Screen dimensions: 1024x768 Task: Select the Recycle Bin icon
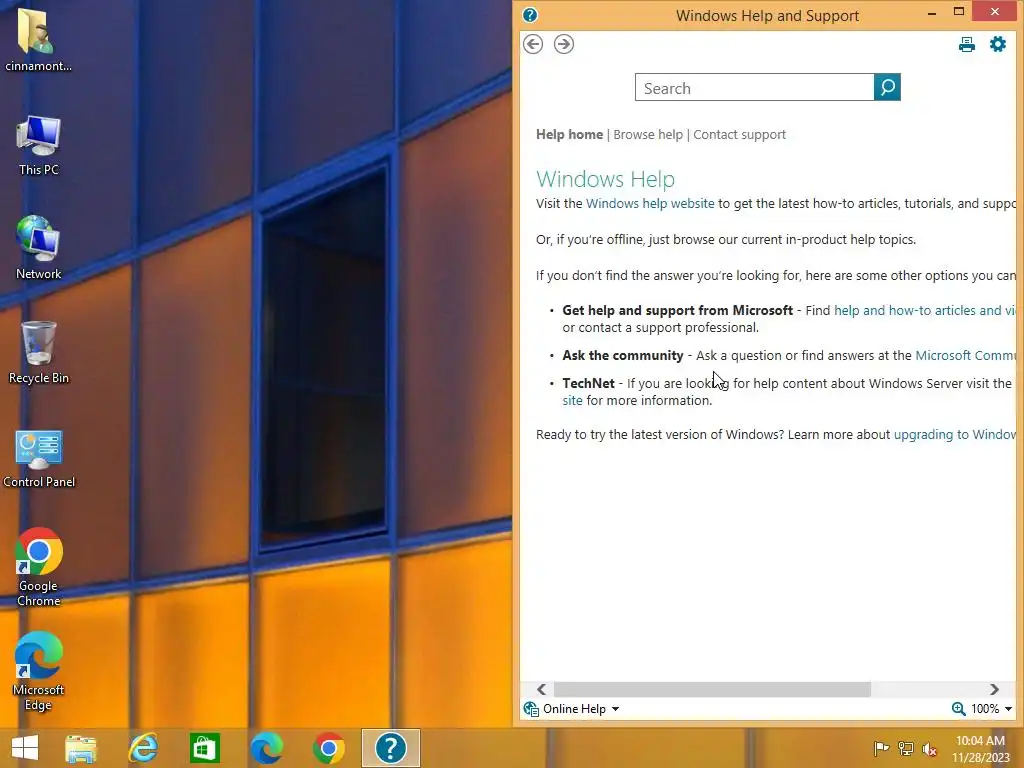(39, 353)
